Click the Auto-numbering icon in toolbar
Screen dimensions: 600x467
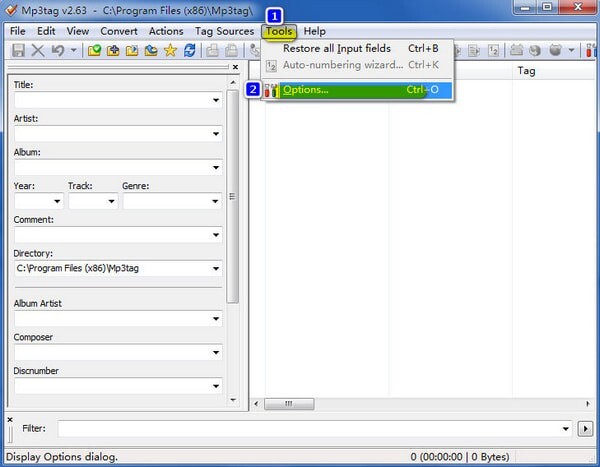493,50
